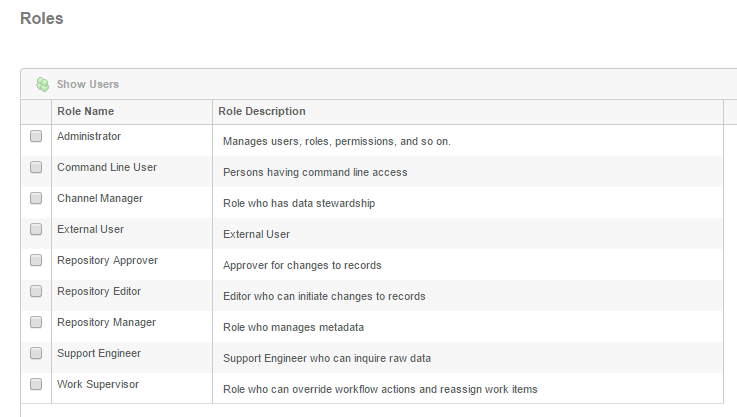Mark the Repository Manager checkbox
This screenshot has height=417, width=737.
[x=36, y=322]
